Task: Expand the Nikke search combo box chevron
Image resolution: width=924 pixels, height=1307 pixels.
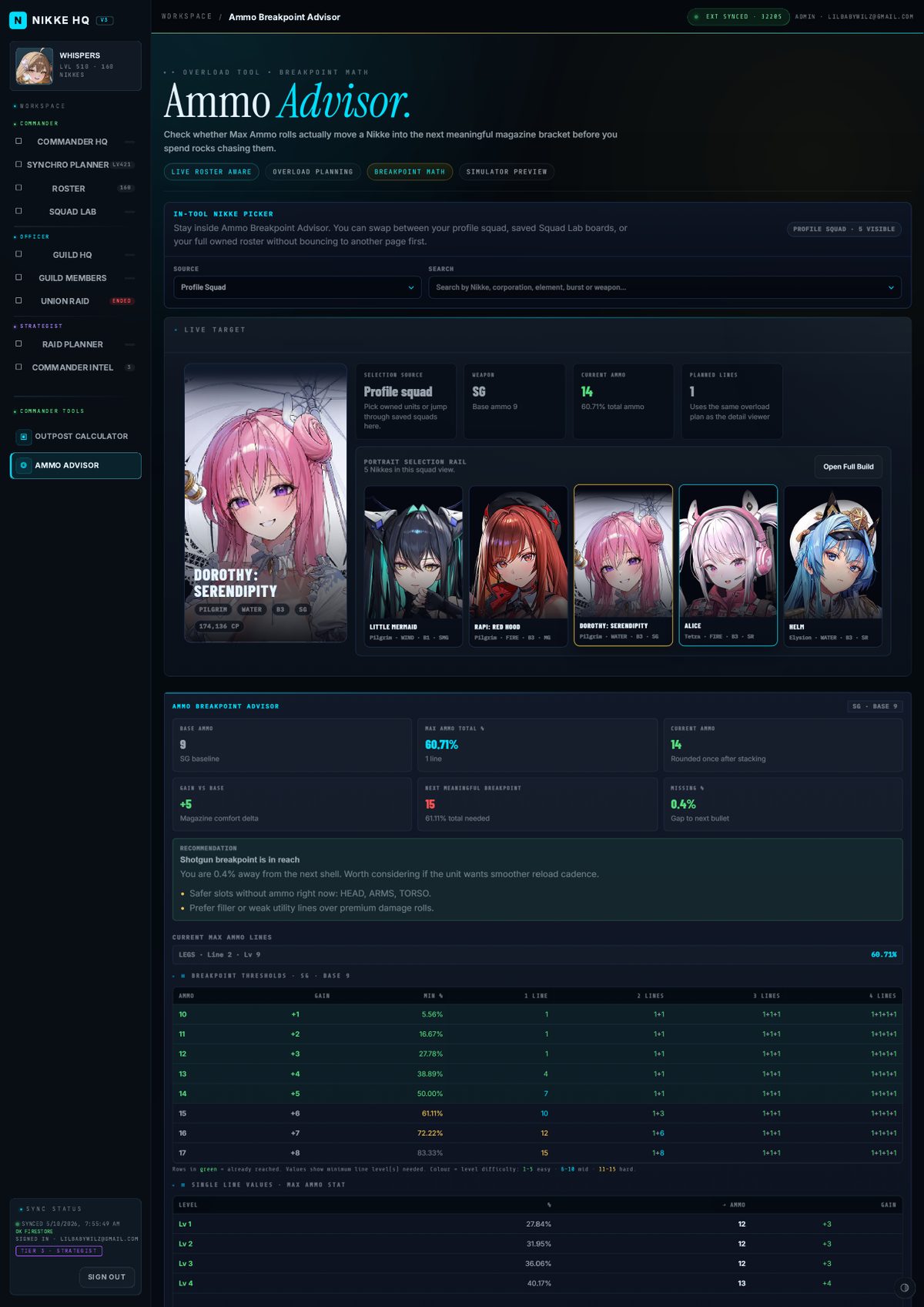Action: point(891,287)
